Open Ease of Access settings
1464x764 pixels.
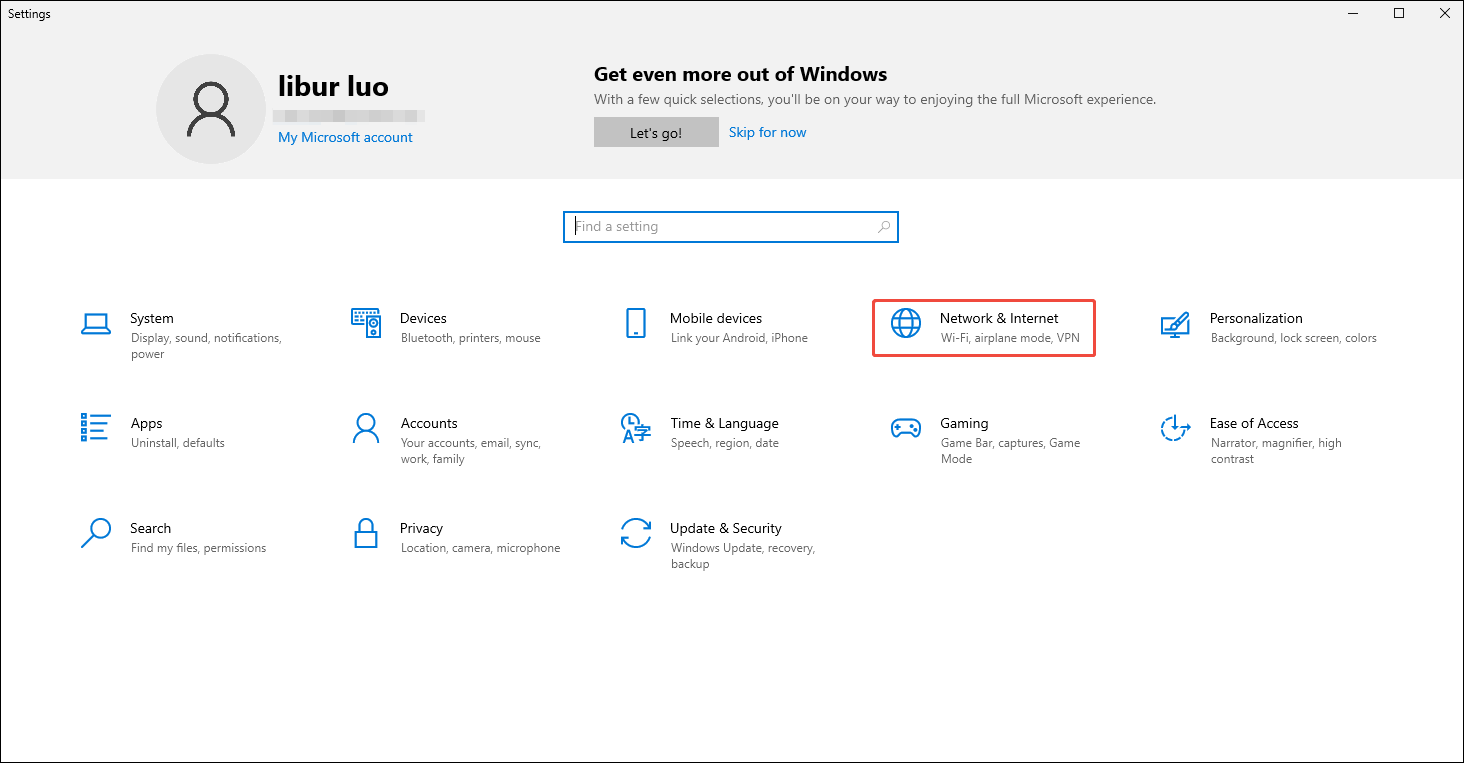pyautogui.click(x=1254, y=423)
